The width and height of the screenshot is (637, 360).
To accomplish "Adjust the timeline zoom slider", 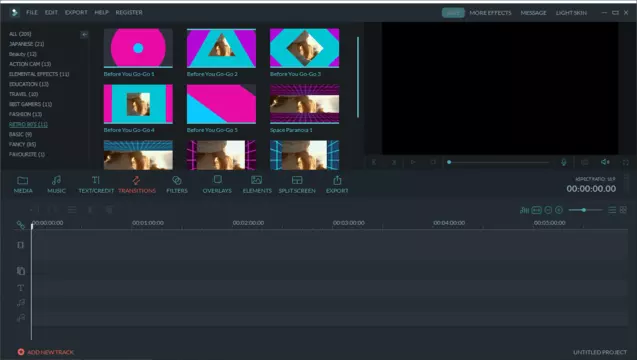I will point(585,210).
